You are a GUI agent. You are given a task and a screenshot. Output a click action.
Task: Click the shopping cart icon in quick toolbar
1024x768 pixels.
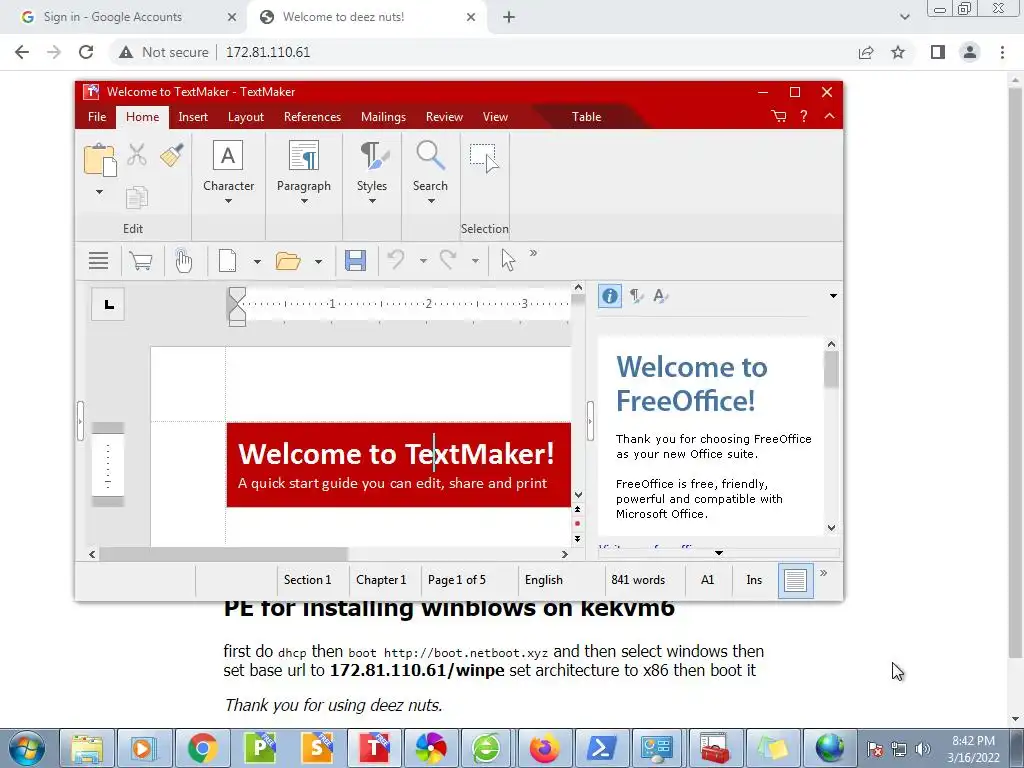141,261
